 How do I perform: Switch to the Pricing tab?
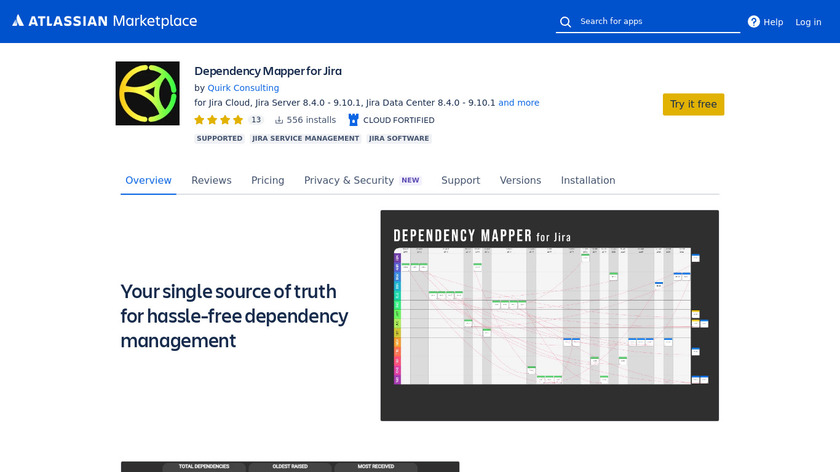click(x=267, y=180)
